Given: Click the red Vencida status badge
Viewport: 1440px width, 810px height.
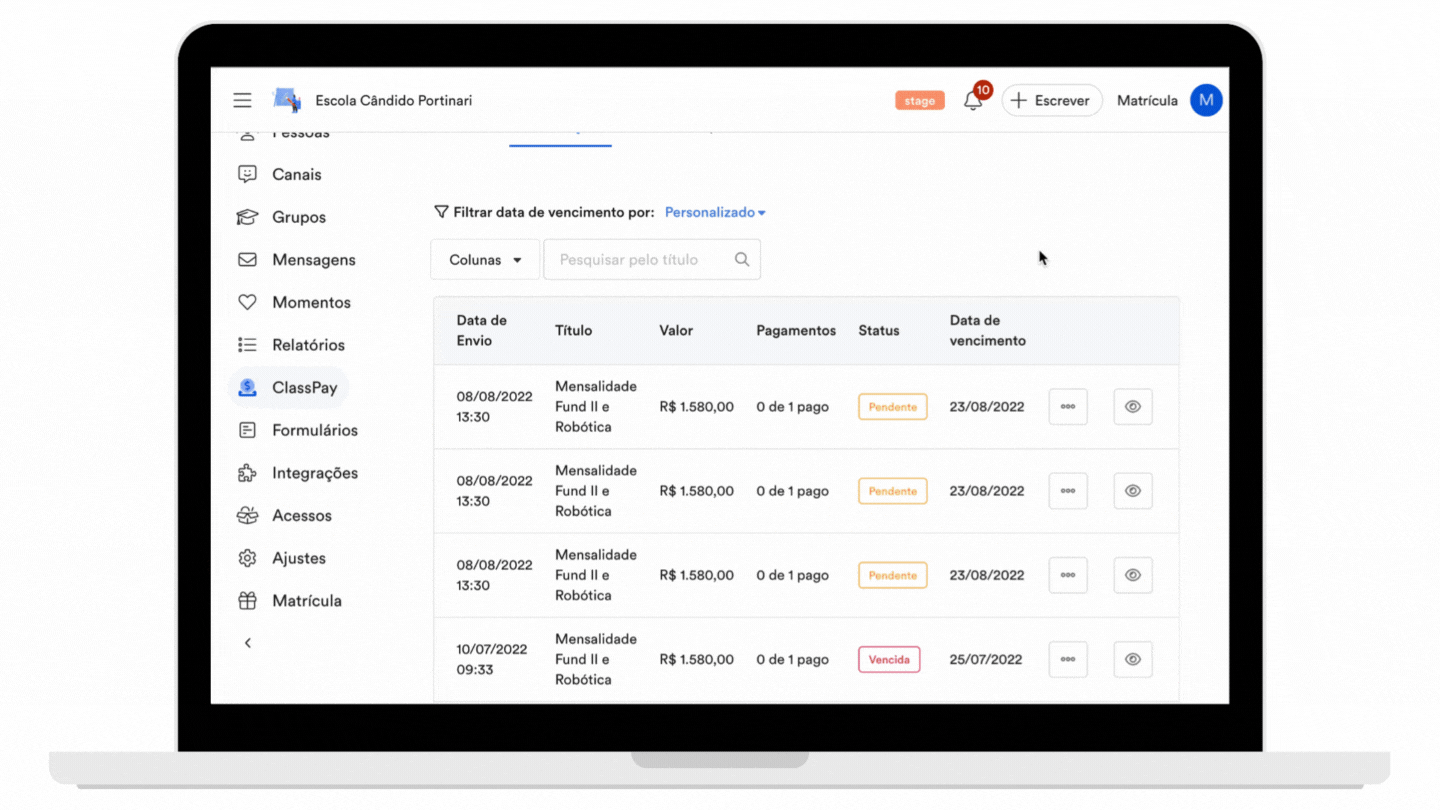Looking at the screenshot, I should (889, 659).
